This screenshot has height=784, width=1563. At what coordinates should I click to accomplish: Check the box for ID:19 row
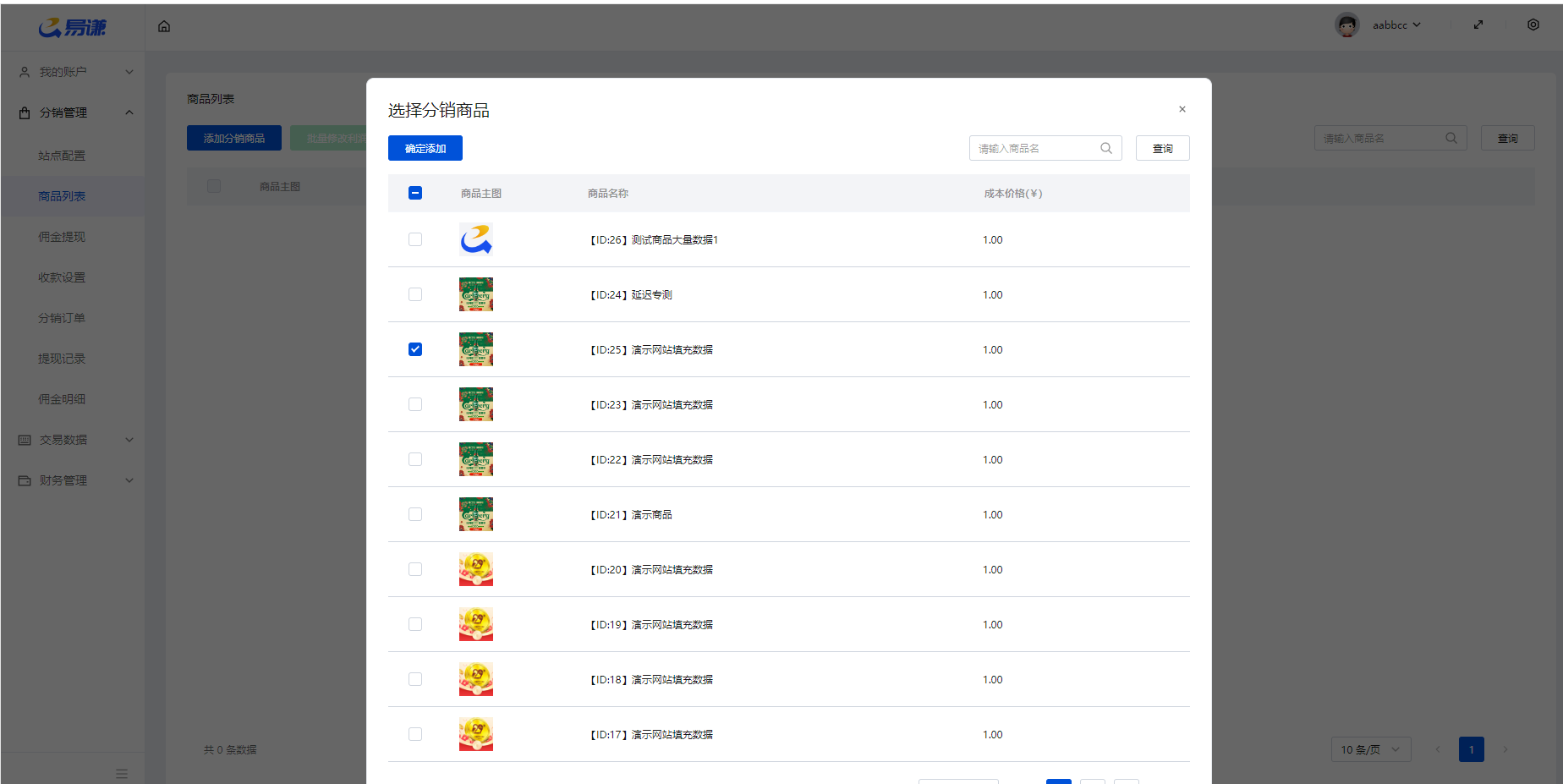415,624
